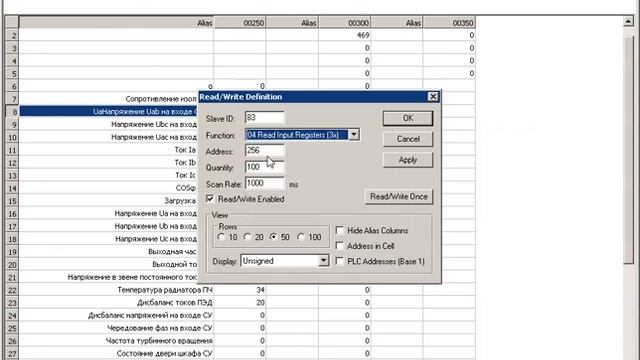Click cell value 469

pos(363,35)
